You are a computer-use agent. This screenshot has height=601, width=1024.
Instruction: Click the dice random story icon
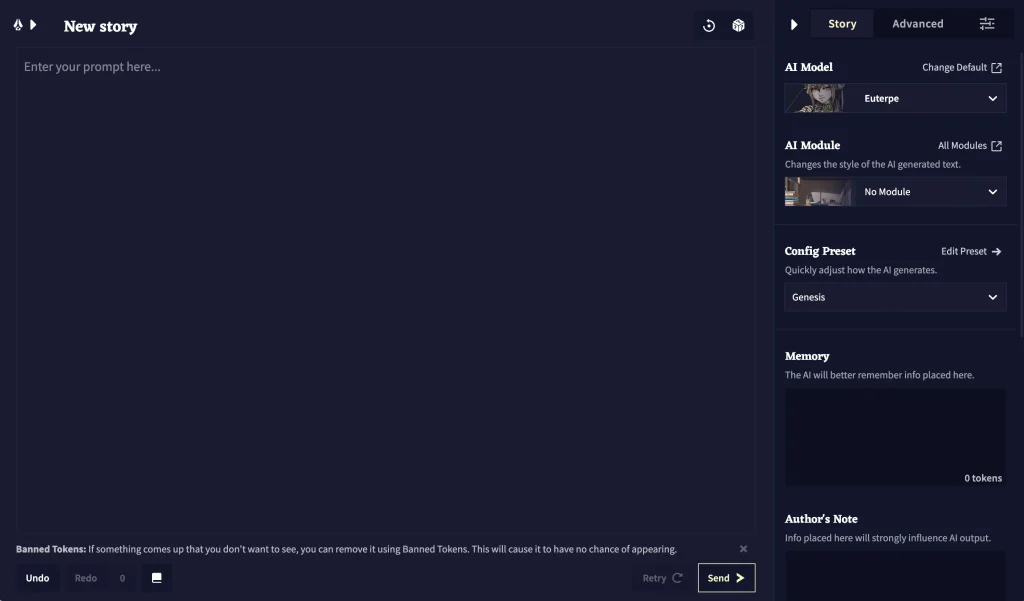pos(738,26)
